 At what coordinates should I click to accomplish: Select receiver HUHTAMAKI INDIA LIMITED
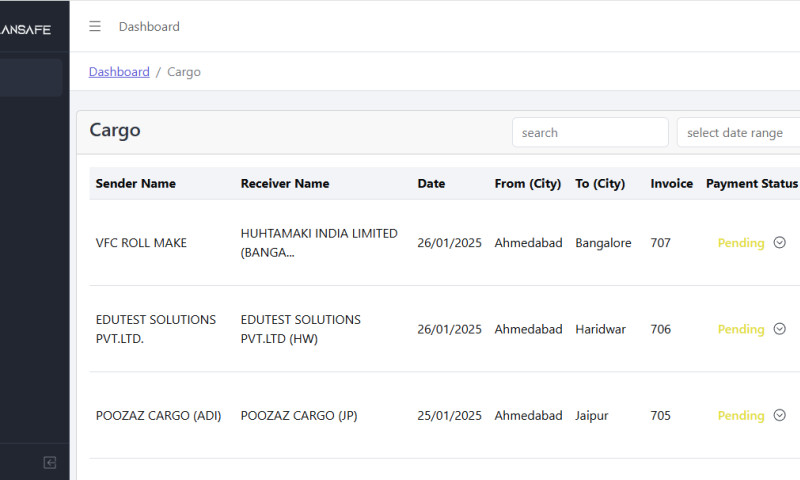319,243
